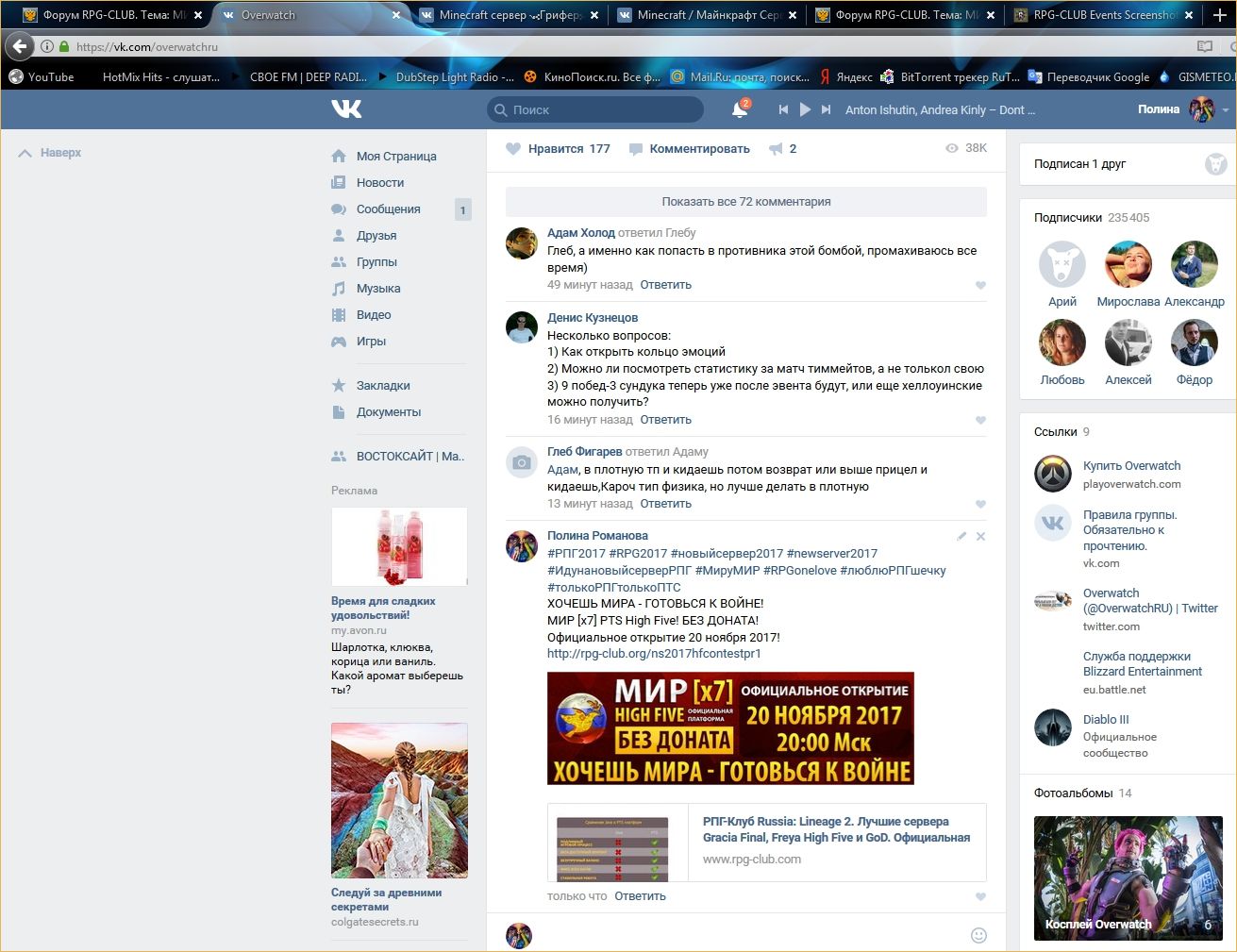Open Diablo III community link
1237x952 pixels.
click(1106, 720)
